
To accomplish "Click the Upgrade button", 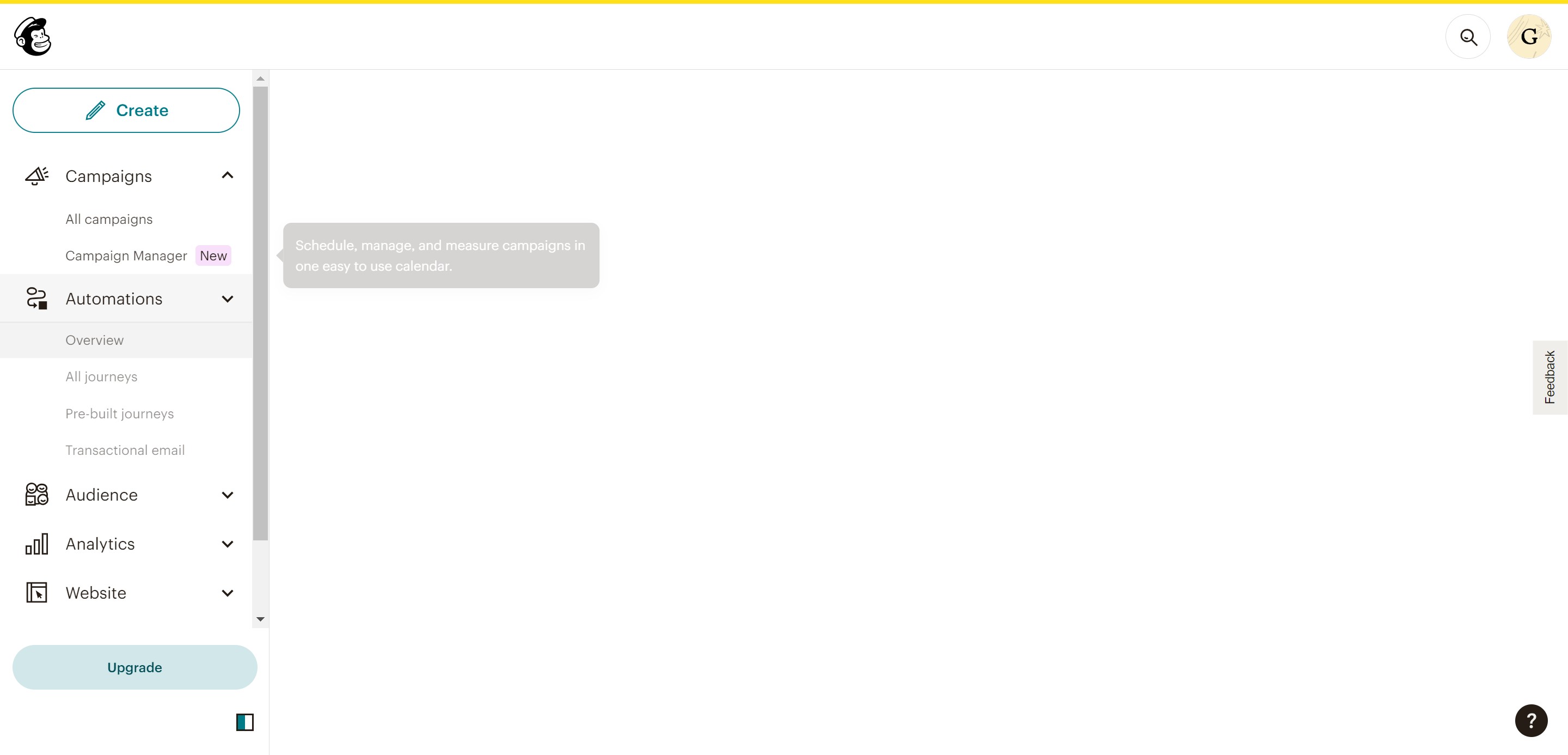I will (x=134, y=667).
